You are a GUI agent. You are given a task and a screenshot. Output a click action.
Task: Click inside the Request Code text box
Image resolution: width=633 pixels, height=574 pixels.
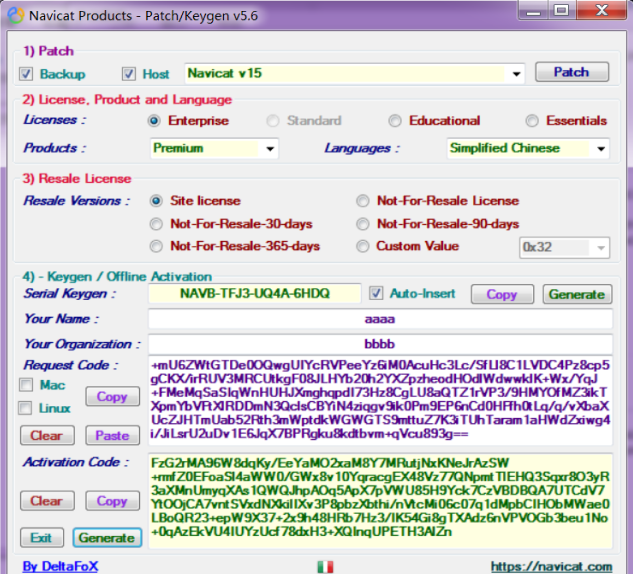point(380,400)
